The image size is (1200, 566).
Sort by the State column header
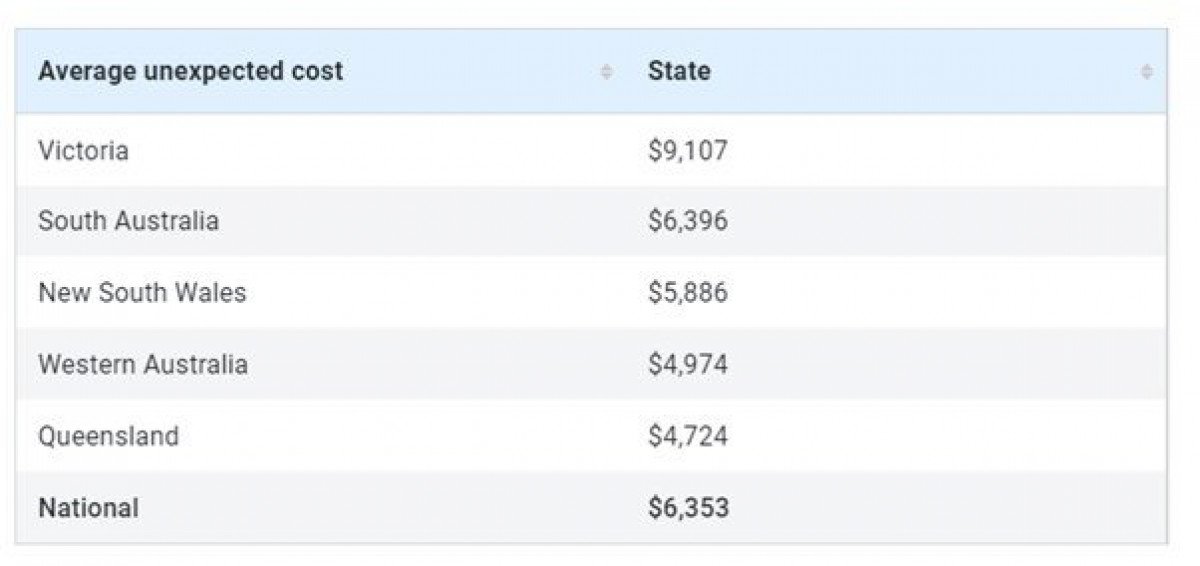point(679,72)
